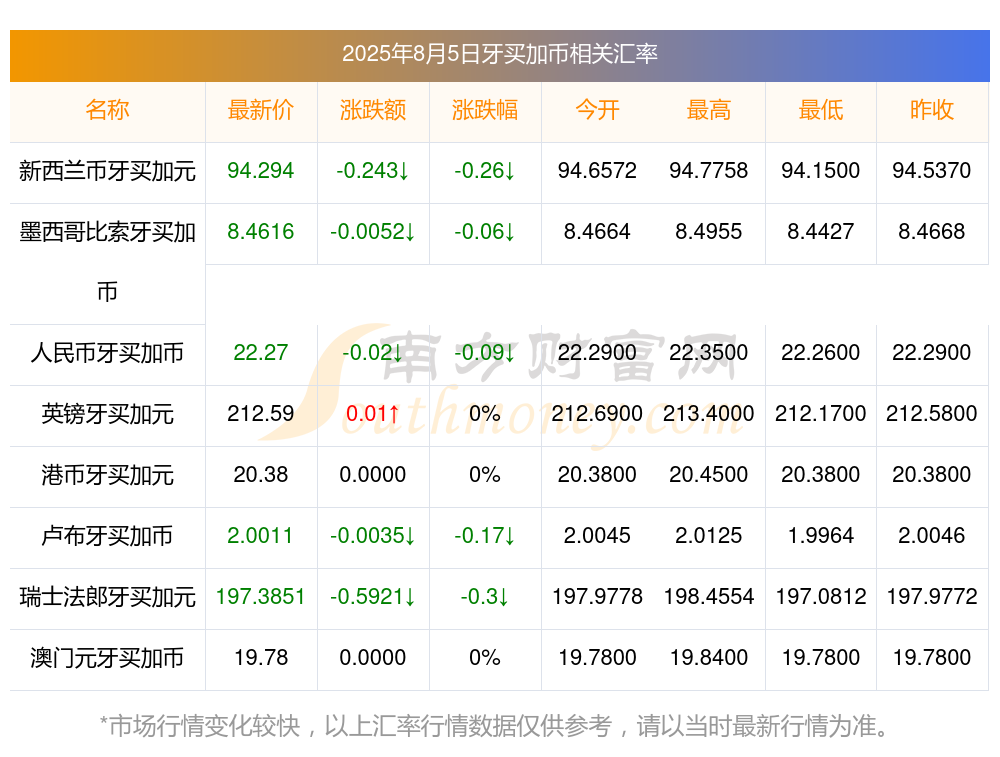Click the high value 8.4955
The image size is (1000, 757).
709,232
